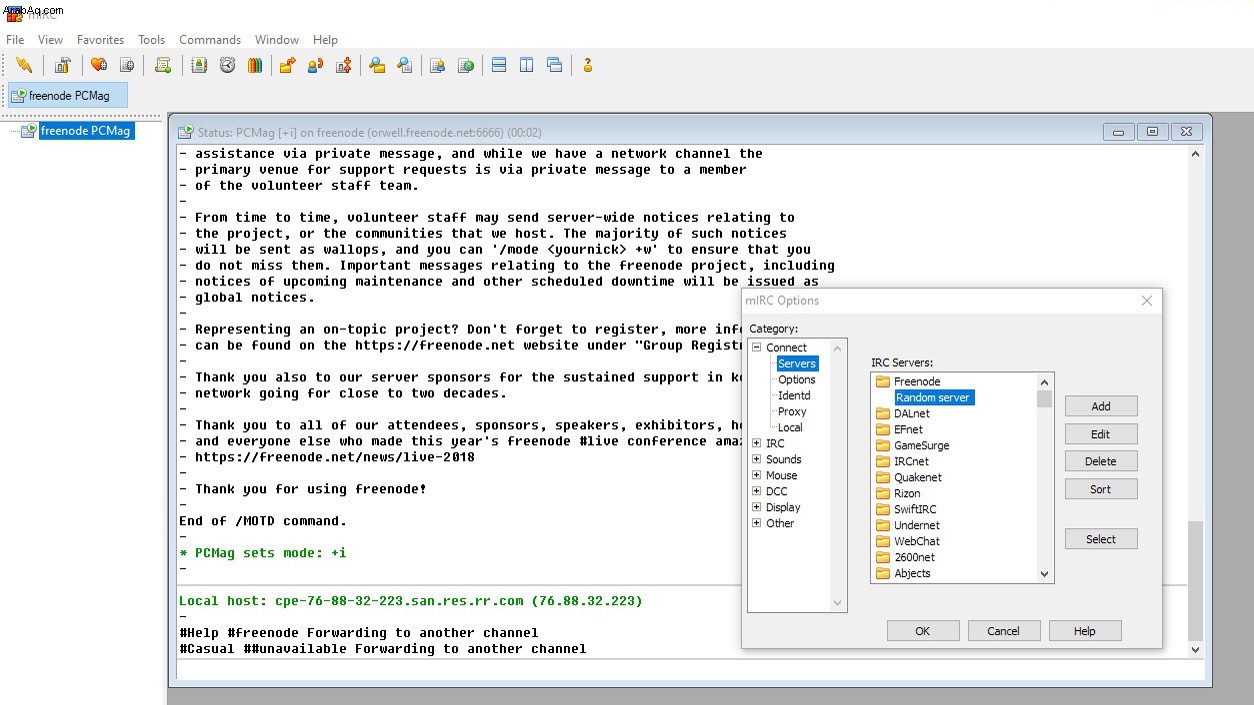Viewport: 1254px width, 705px height.
Task: Click the DALnet folder icon
Action: (x=883, y=414)
